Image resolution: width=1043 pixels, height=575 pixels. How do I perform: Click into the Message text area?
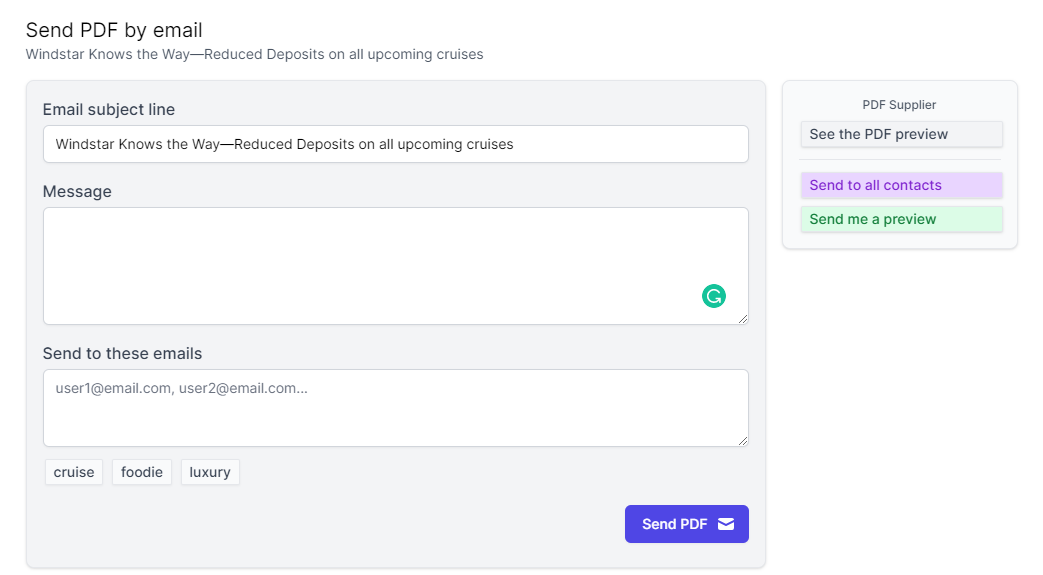(396, 266)
